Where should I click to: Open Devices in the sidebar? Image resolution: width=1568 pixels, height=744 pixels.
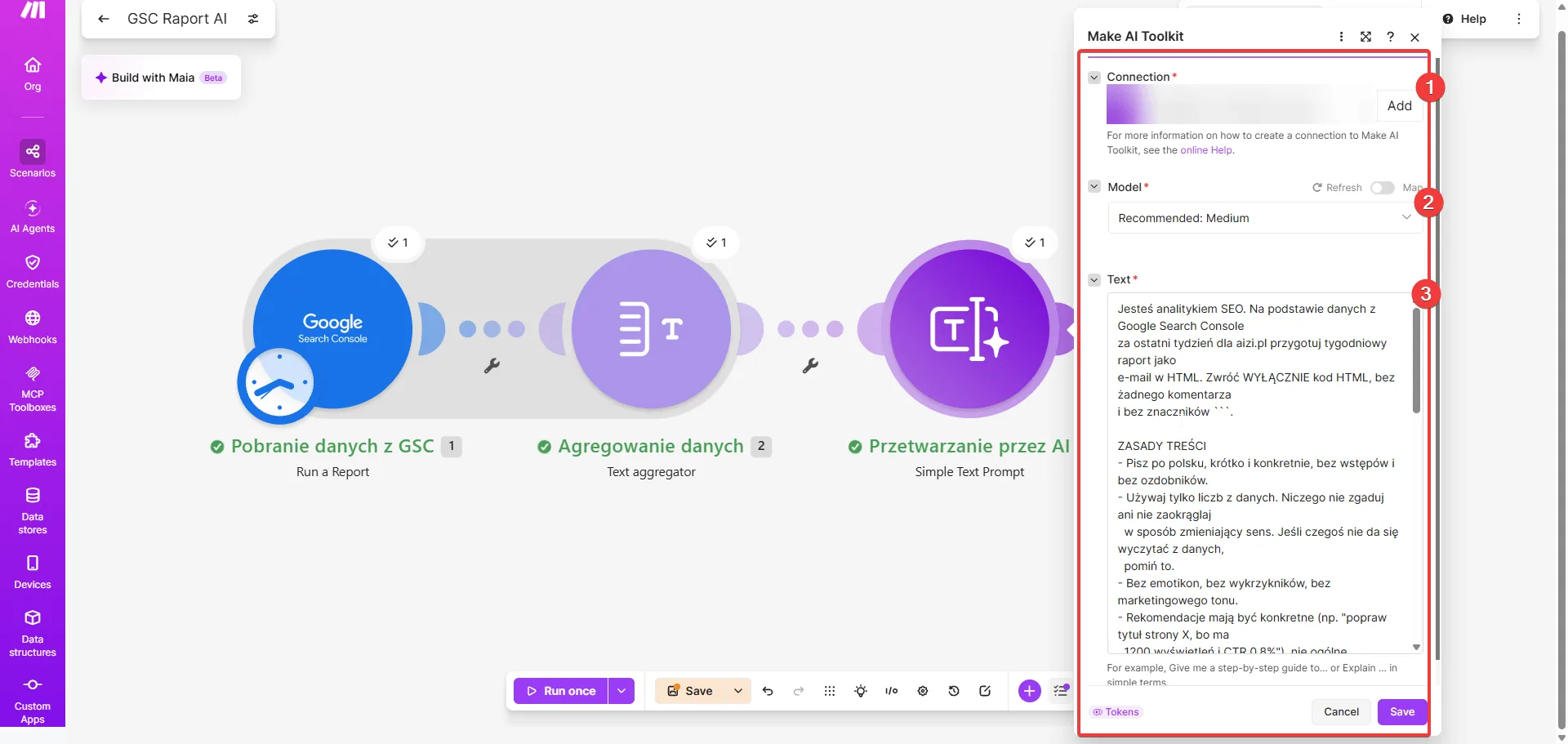coord(33,572)
